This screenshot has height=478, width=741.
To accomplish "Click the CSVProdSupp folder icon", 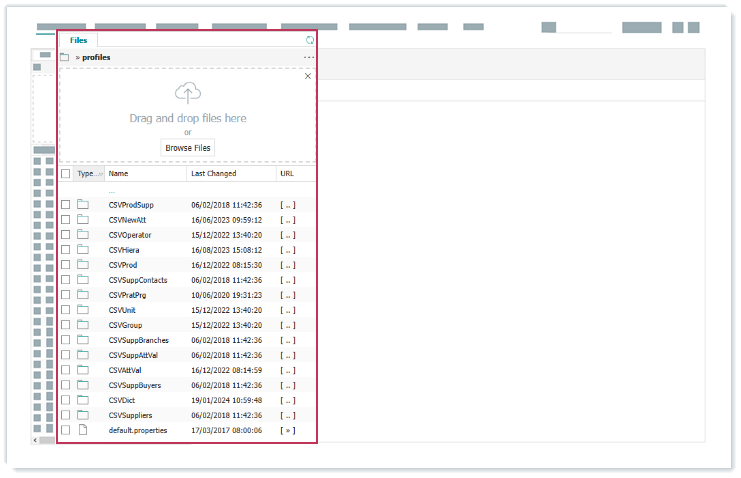I will (84, 205).
